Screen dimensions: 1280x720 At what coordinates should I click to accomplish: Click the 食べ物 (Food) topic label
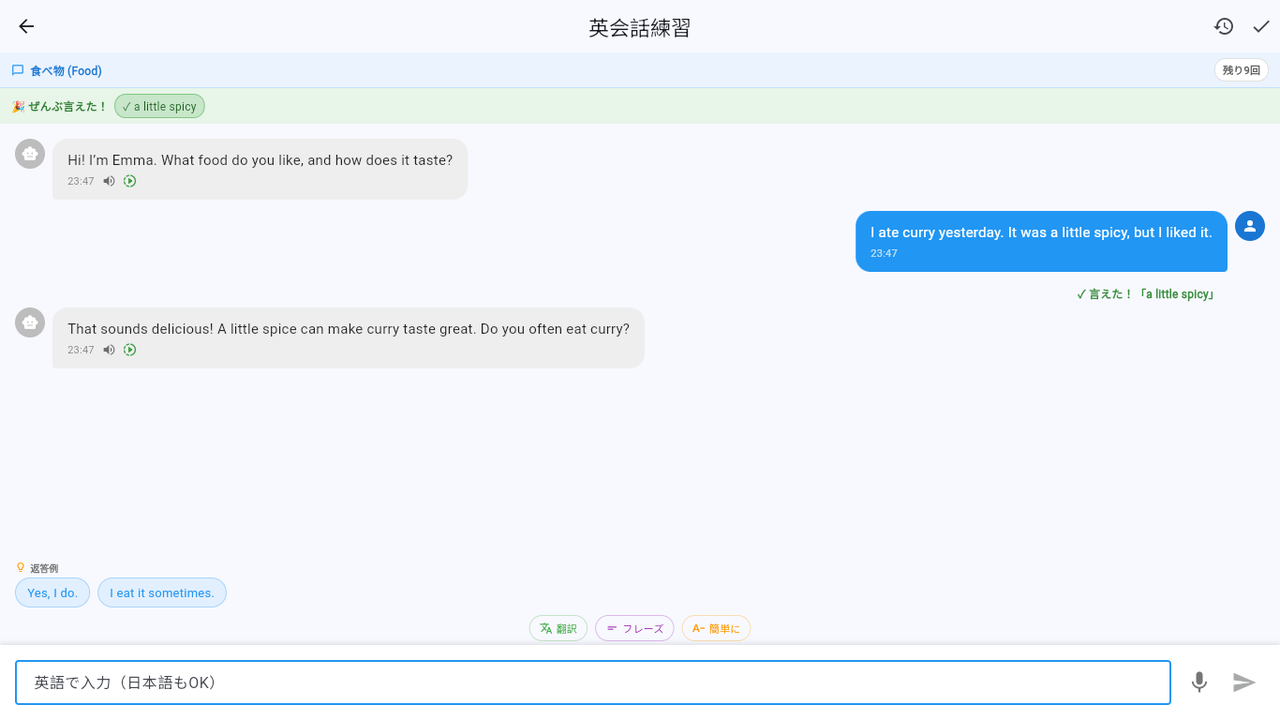pos(66,71)
